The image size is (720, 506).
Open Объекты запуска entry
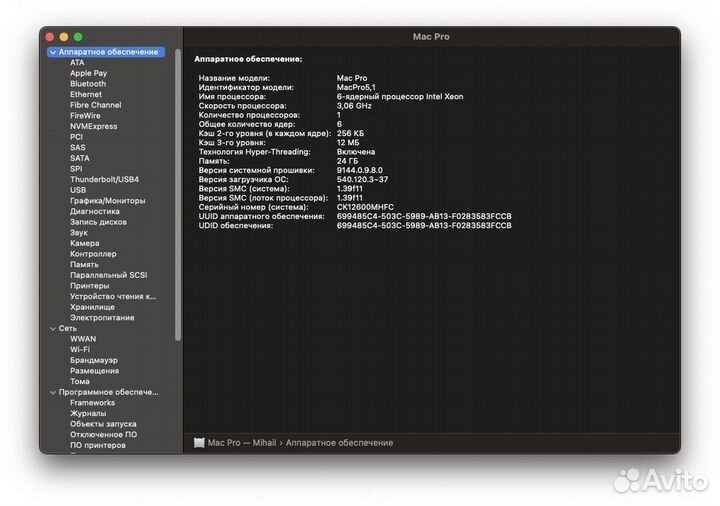(103, 424)
